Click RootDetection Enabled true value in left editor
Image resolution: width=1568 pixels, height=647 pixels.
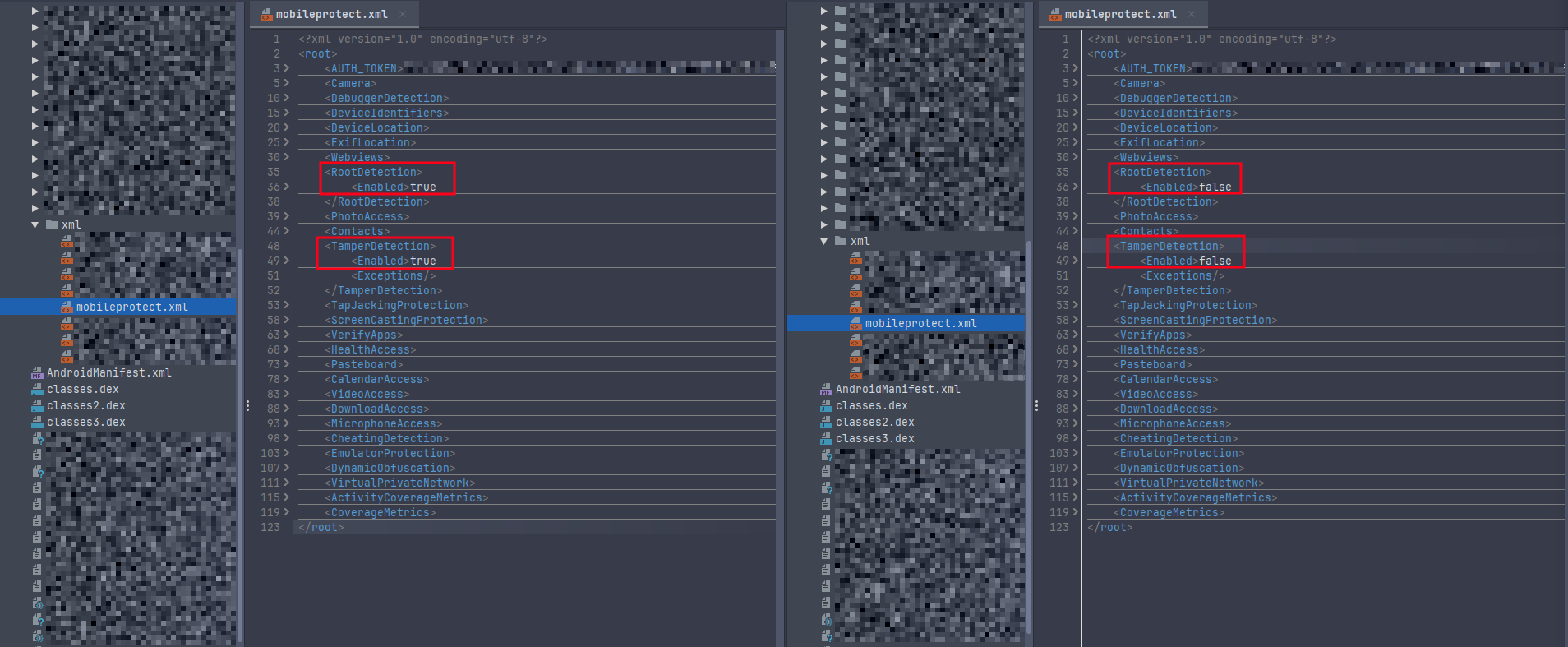(423, 187)
